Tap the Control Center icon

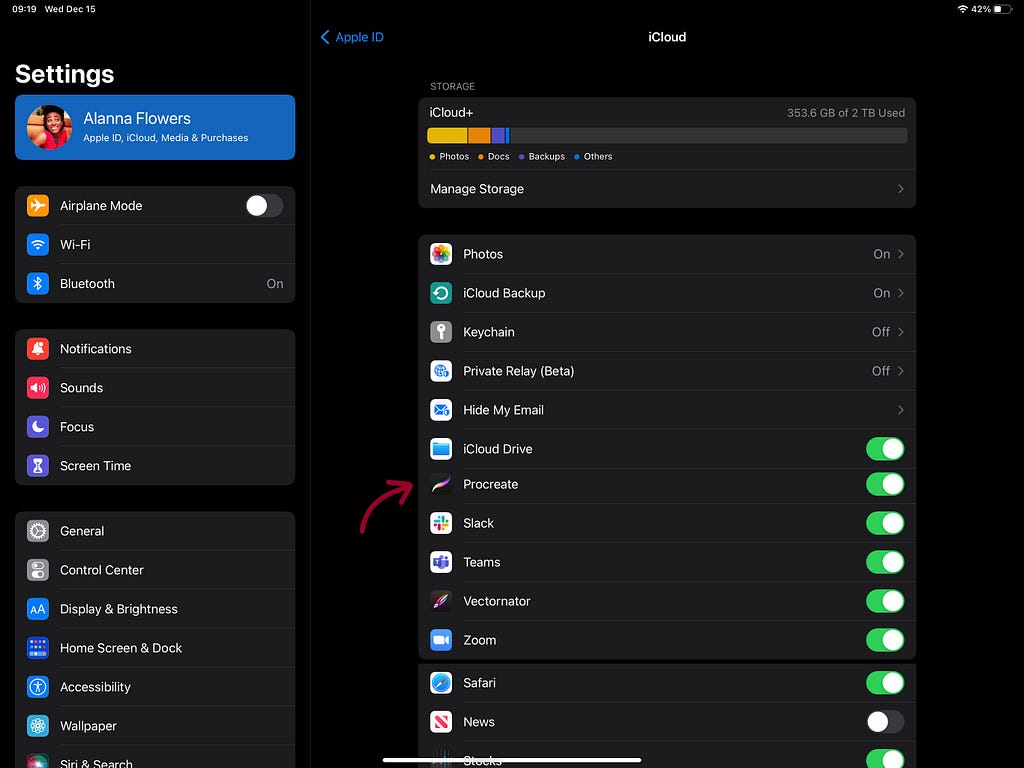click(x=38, y=570)
